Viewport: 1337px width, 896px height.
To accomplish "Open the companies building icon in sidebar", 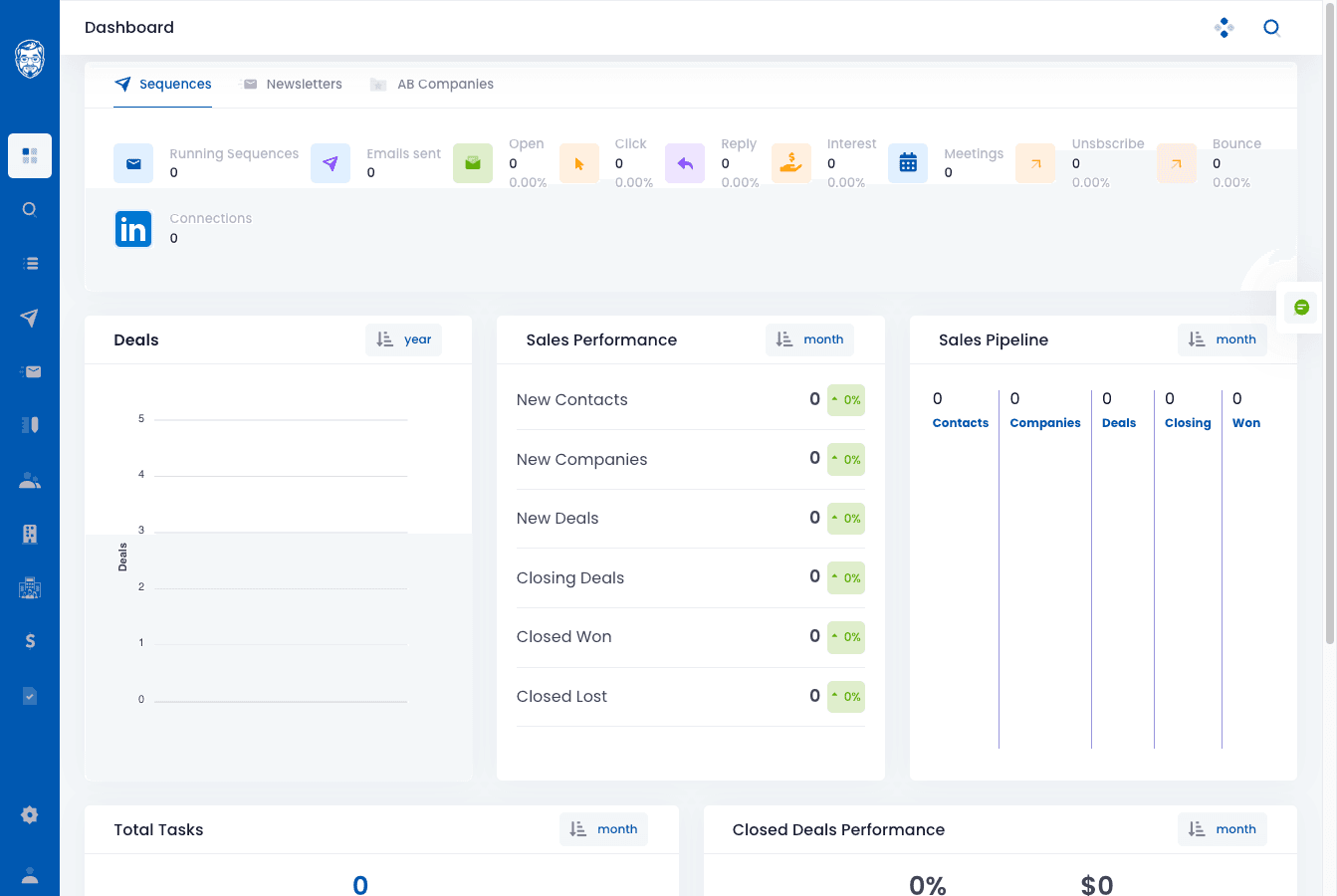I will coord(29,534).
